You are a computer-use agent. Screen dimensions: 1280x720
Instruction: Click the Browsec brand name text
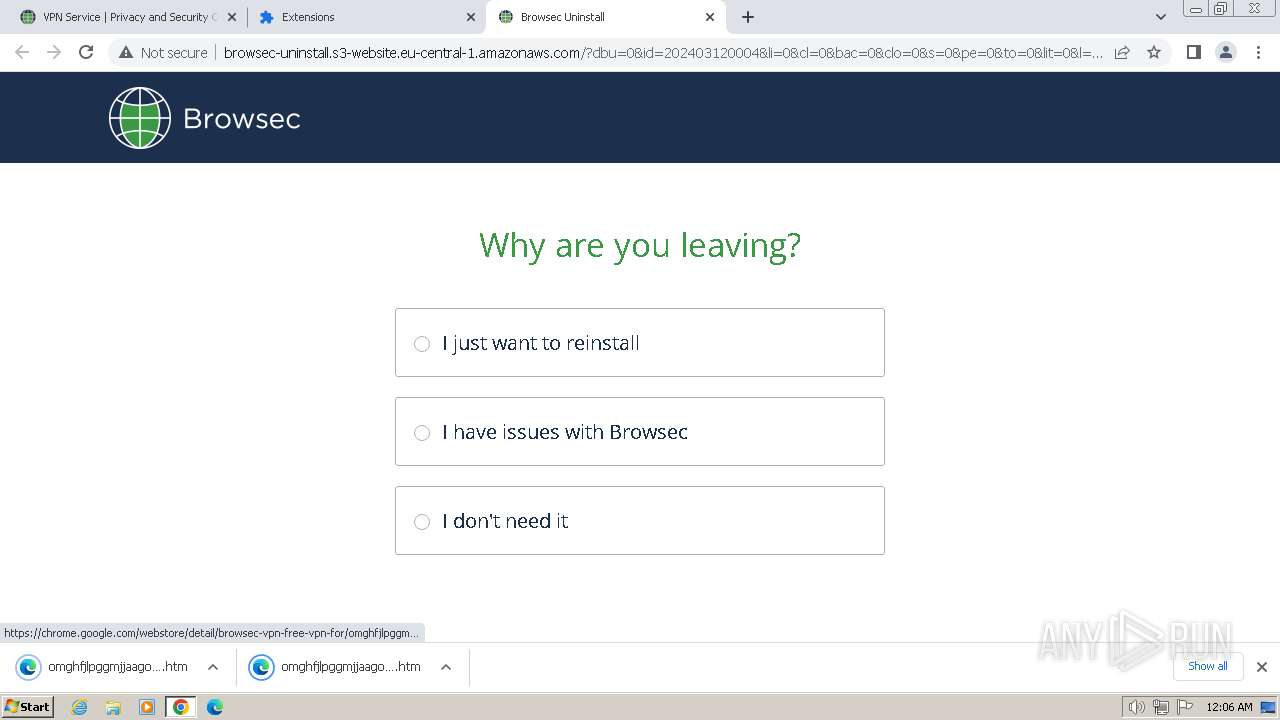(x=242, y=119)
